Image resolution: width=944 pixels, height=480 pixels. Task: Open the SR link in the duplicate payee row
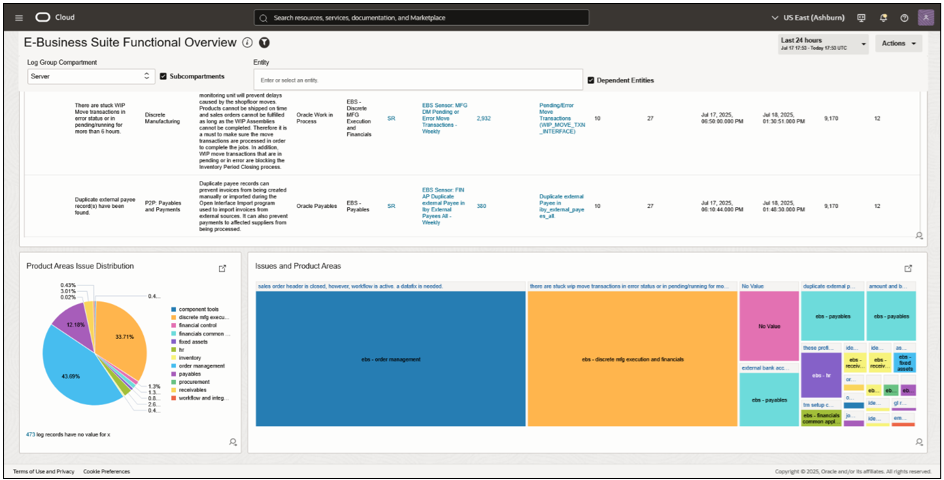pos(391,206)
